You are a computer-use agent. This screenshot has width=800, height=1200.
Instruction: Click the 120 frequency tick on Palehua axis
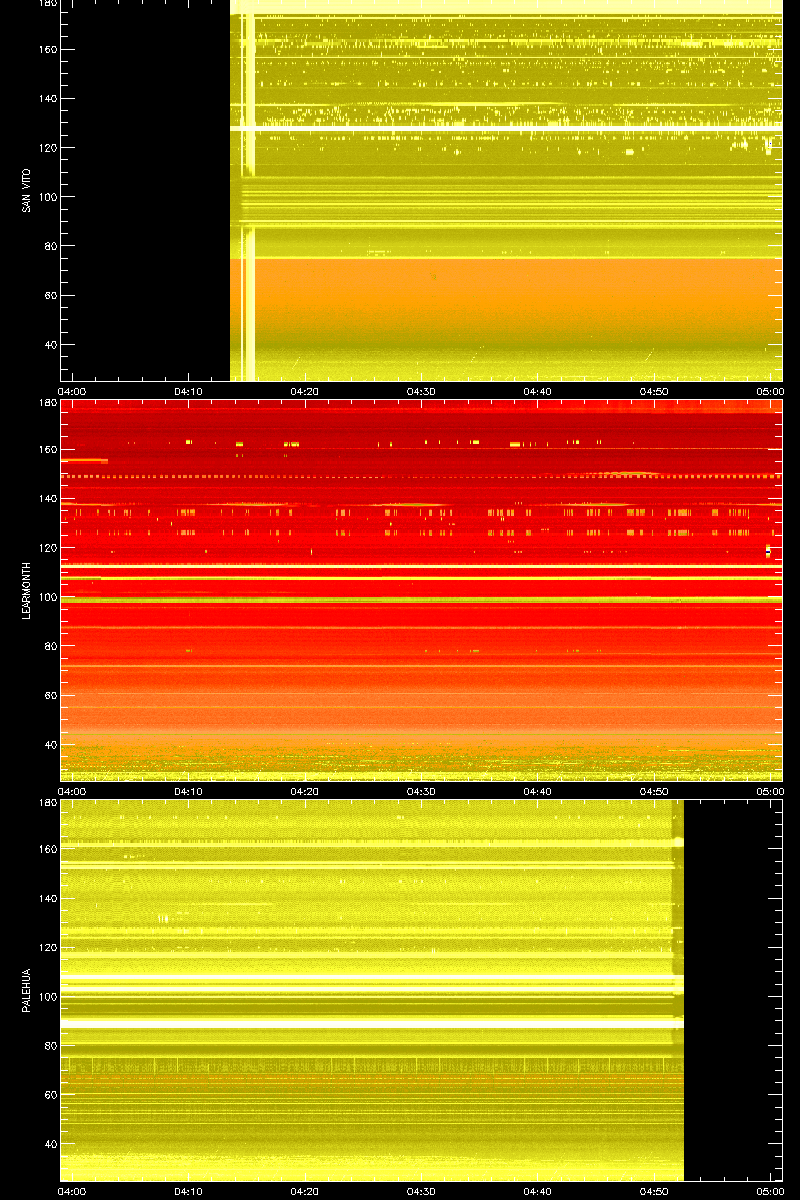coord(47,947)
